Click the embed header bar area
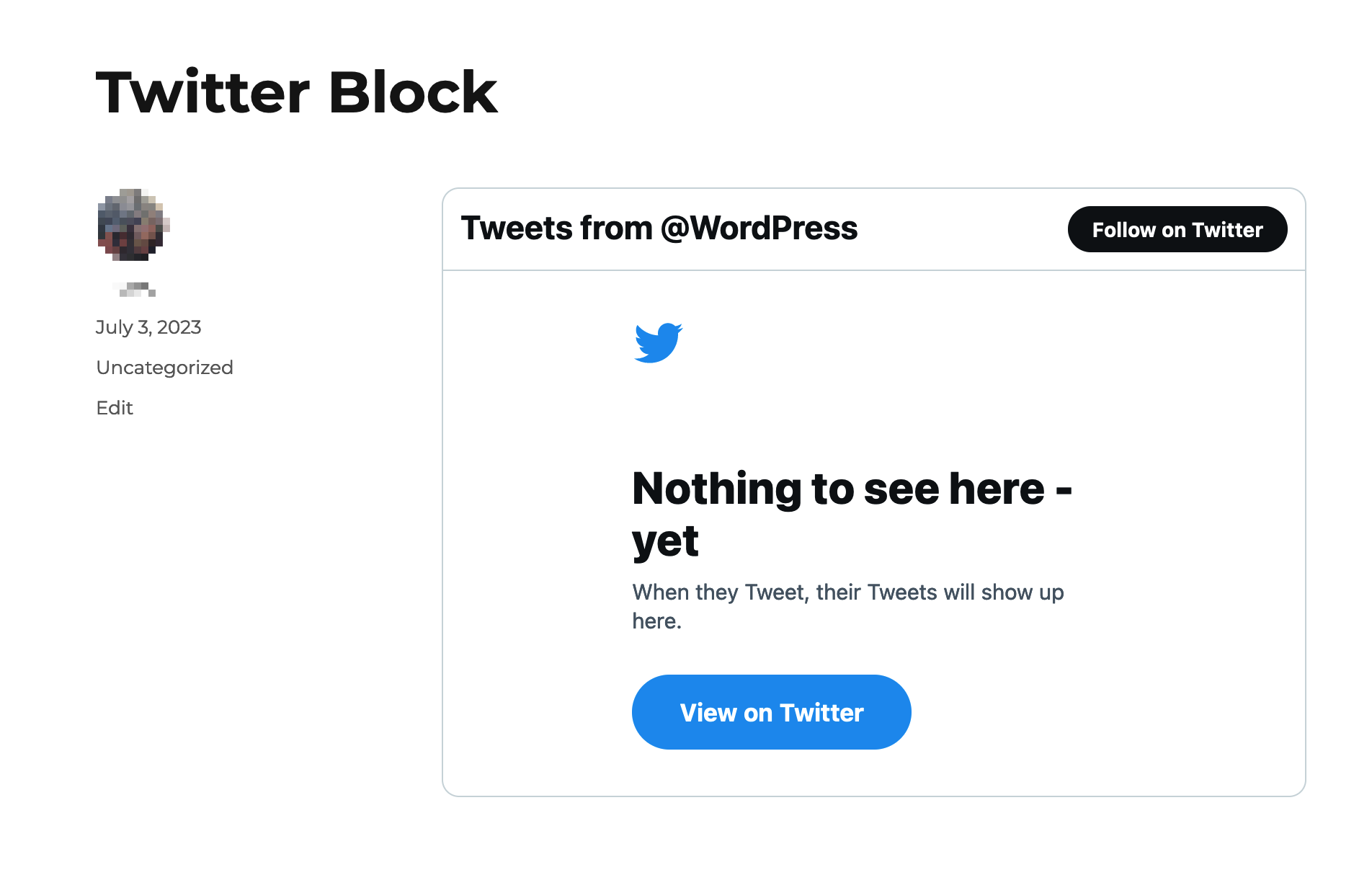Viewport: 1372px width, 875px height. pos(873,229)
